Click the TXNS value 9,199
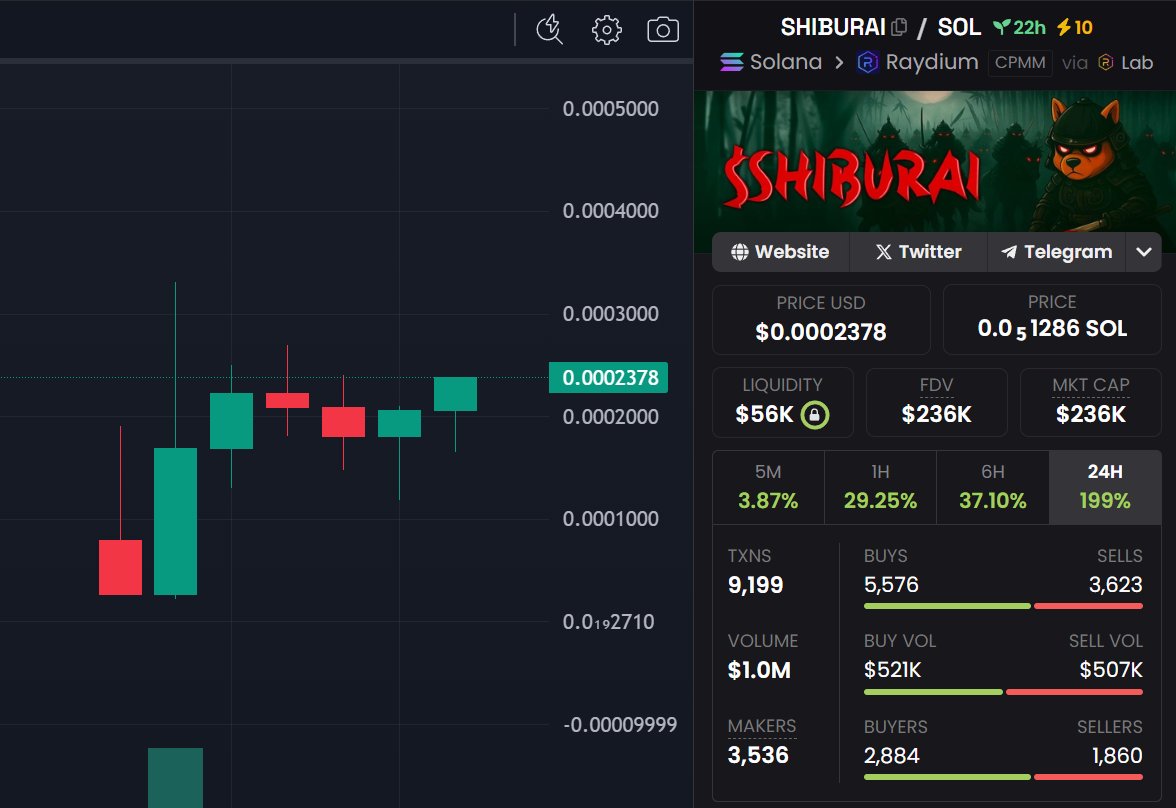The width and height of the screenshot is (1176, 808). [755, 585]
